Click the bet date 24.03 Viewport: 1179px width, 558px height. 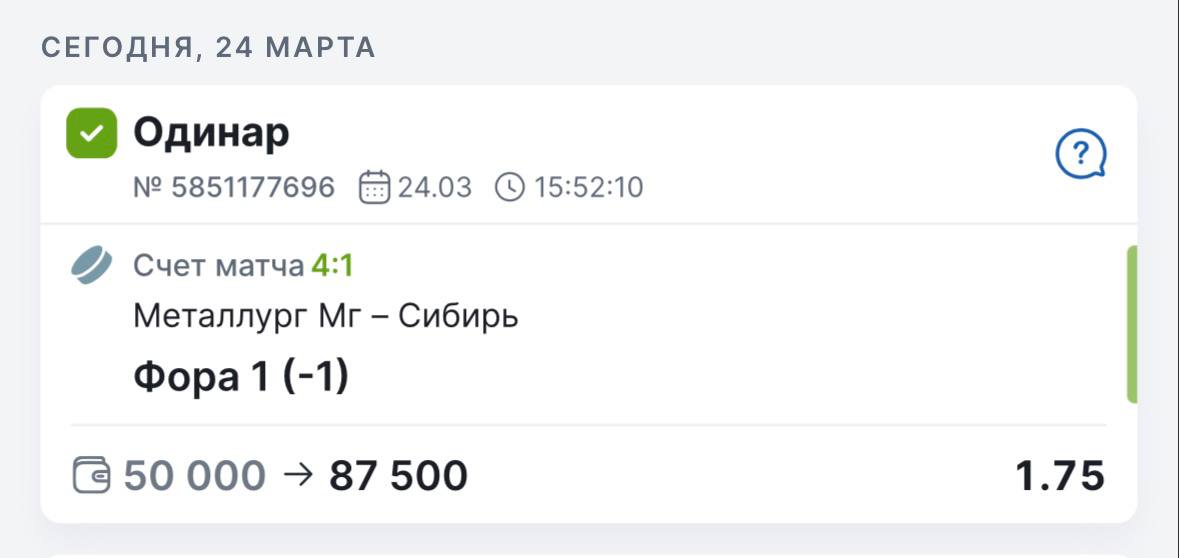click(435, 187)
